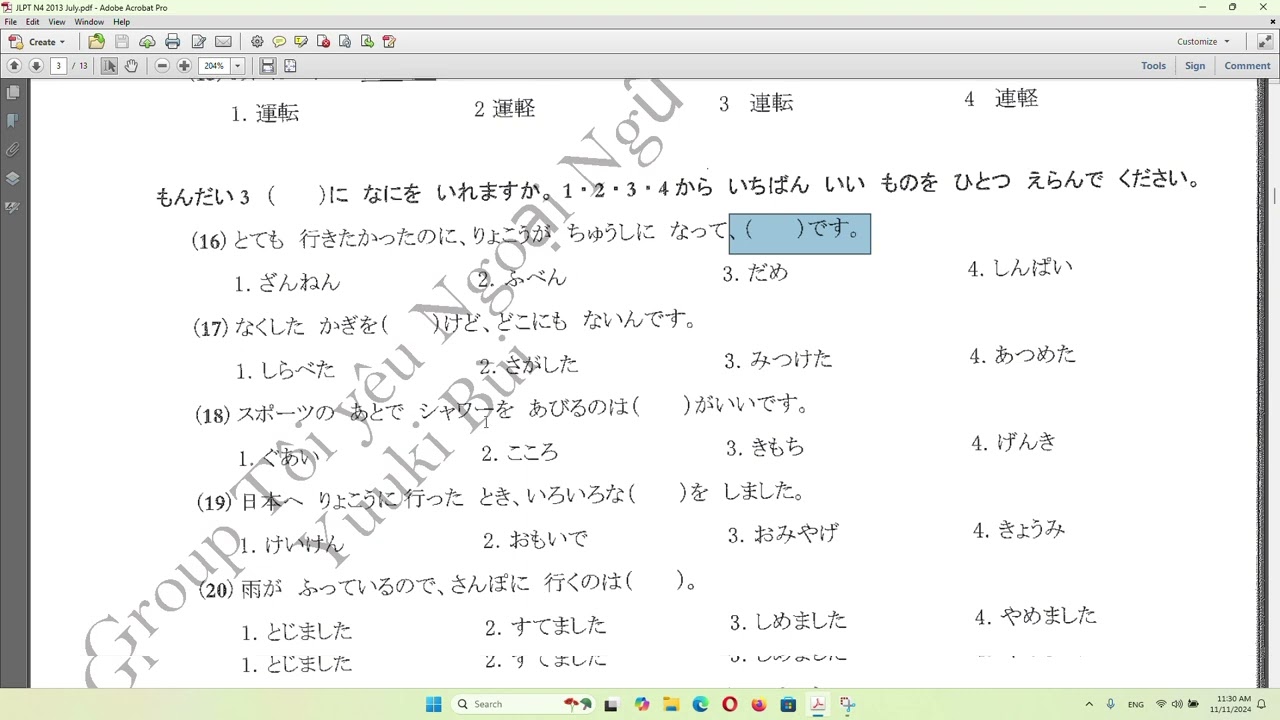Open File Explorer from taskbar

tap(671, 704)
